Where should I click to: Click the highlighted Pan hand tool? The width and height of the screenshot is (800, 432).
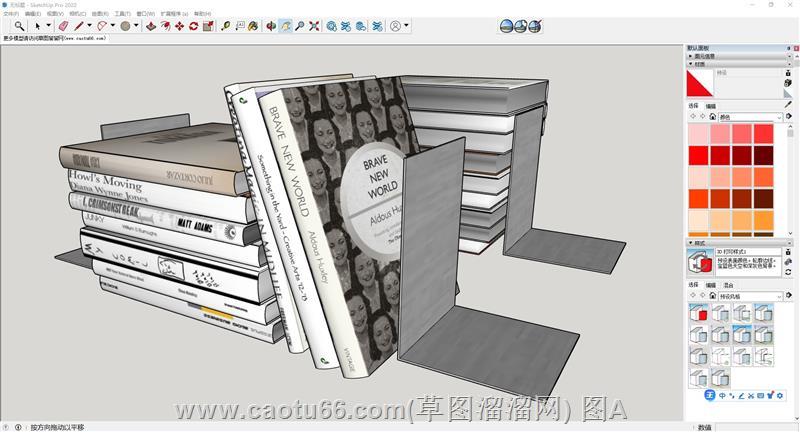pos(286,26)
